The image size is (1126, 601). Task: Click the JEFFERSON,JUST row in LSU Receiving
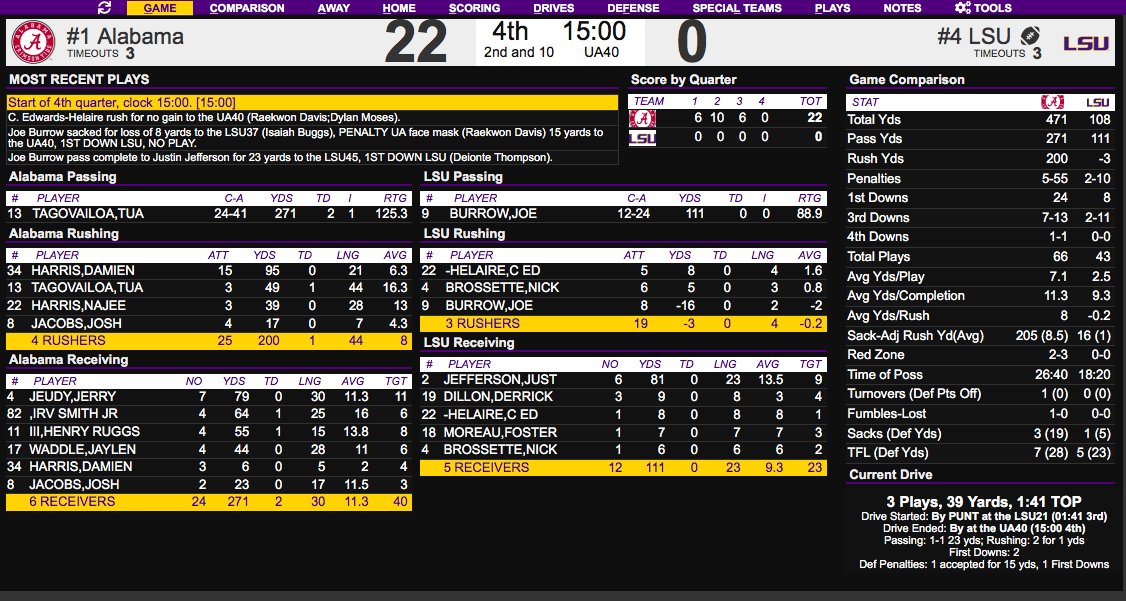(623, 380)
